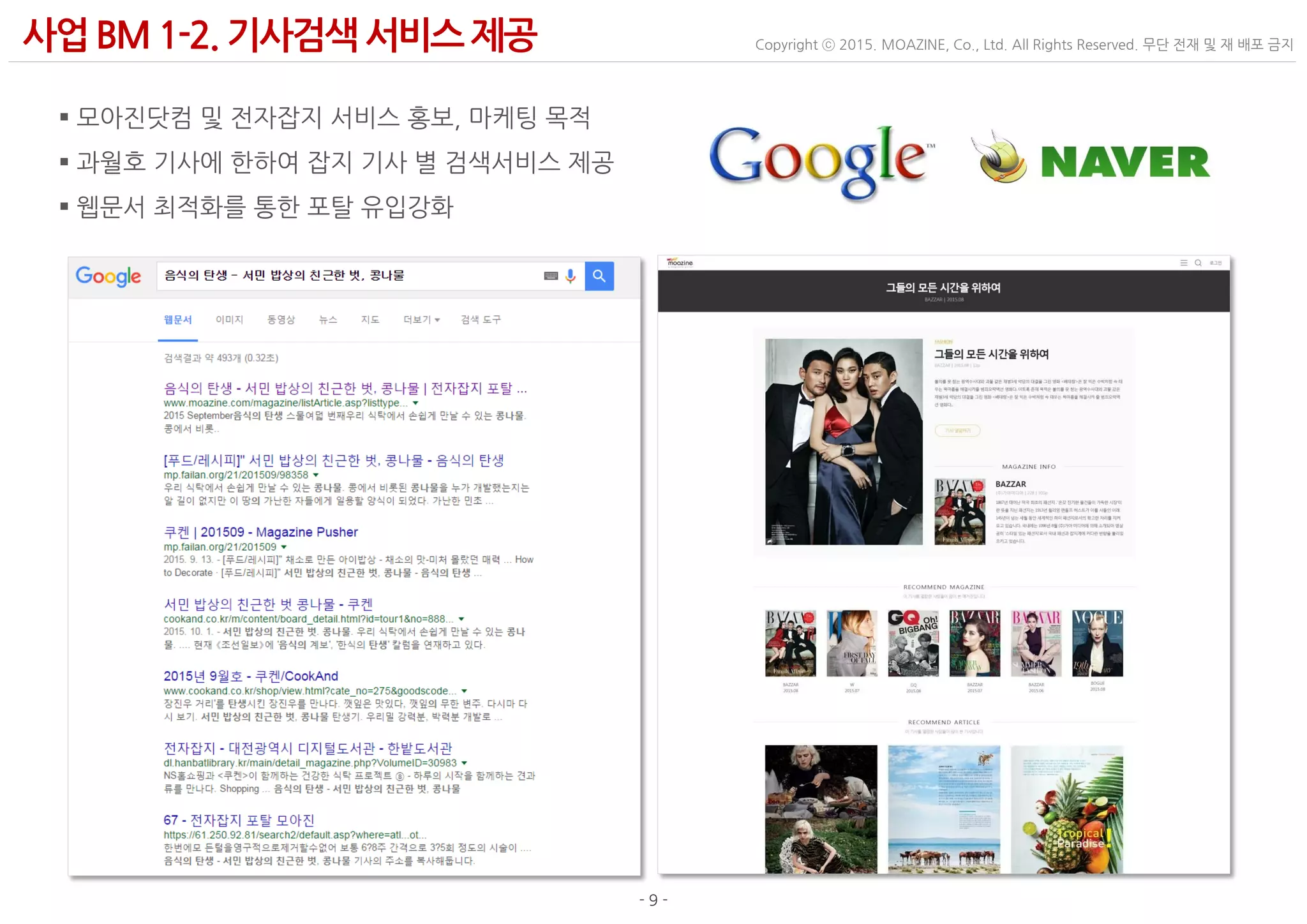Open the [푸드/레시피] 콩나물 result link
The width and height of the screenshot is (1307, 924).
coord(334,460)
